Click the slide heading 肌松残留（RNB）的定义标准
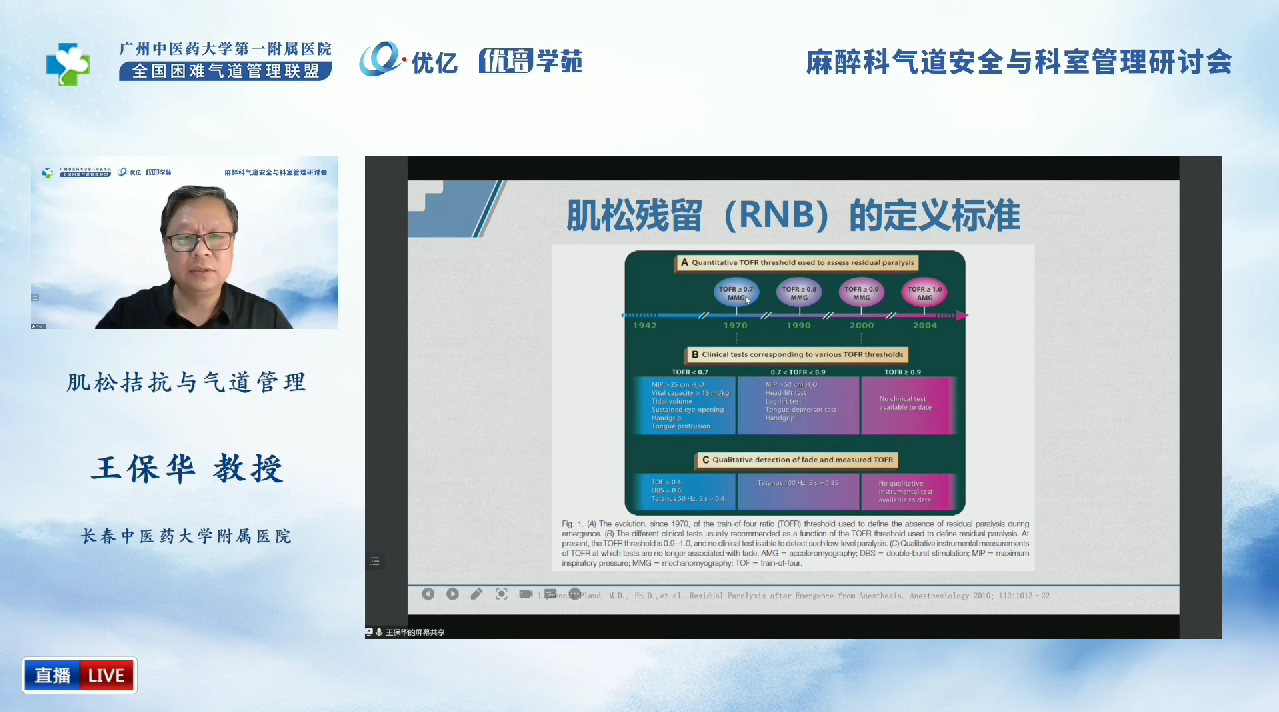 (794, 215)
